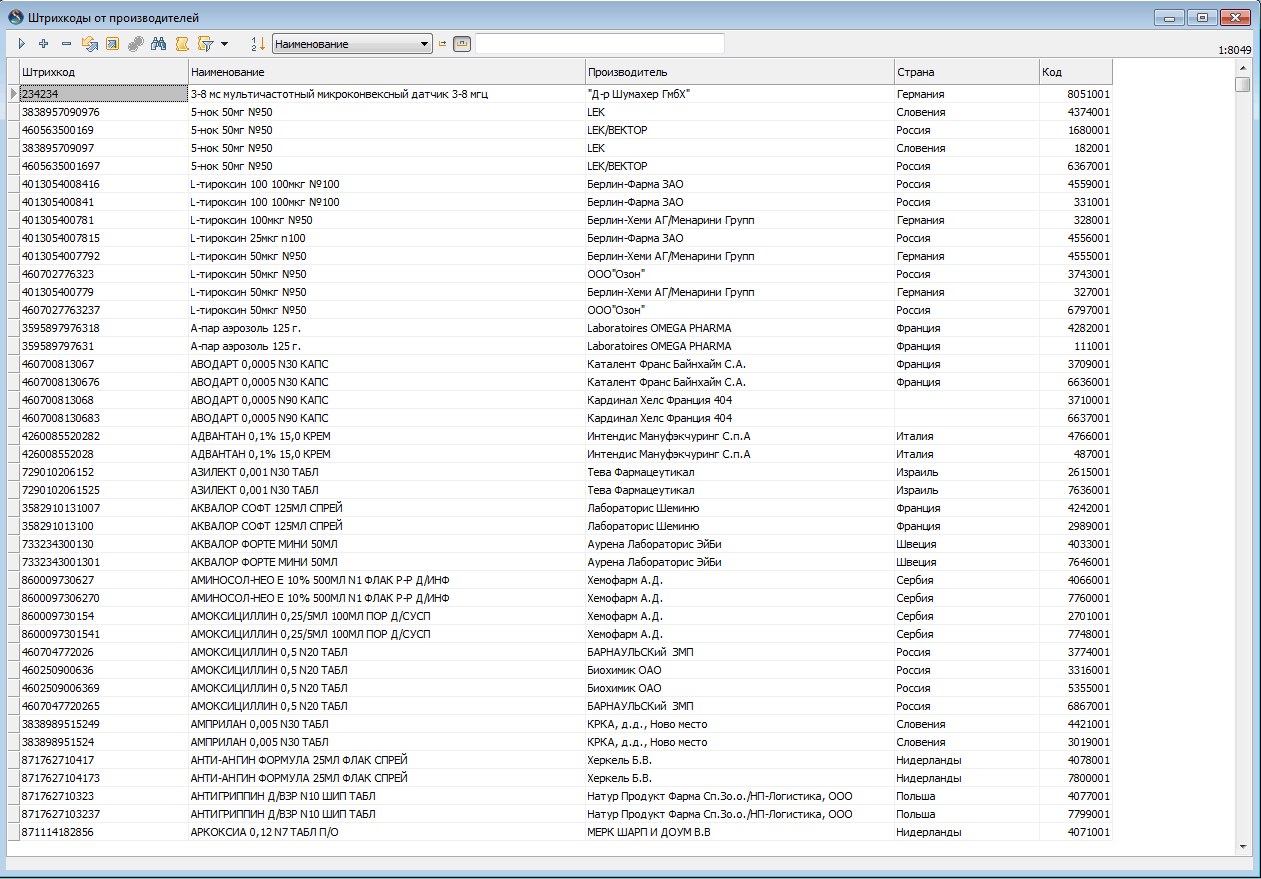The image size is (1261, 879).
Task: Click the orange scroll/notes icon
Action: (x=182, y=44)
